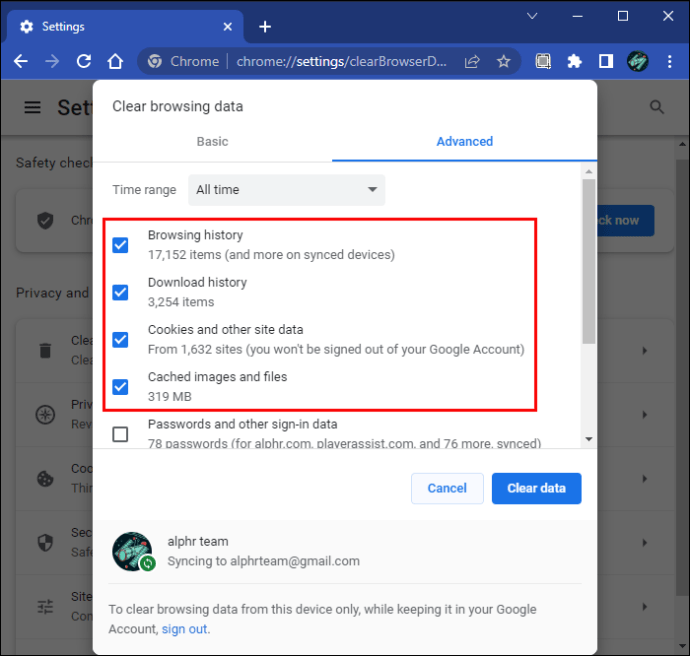
Task: Switch to the Basic tab
Action: coord(212,142)
